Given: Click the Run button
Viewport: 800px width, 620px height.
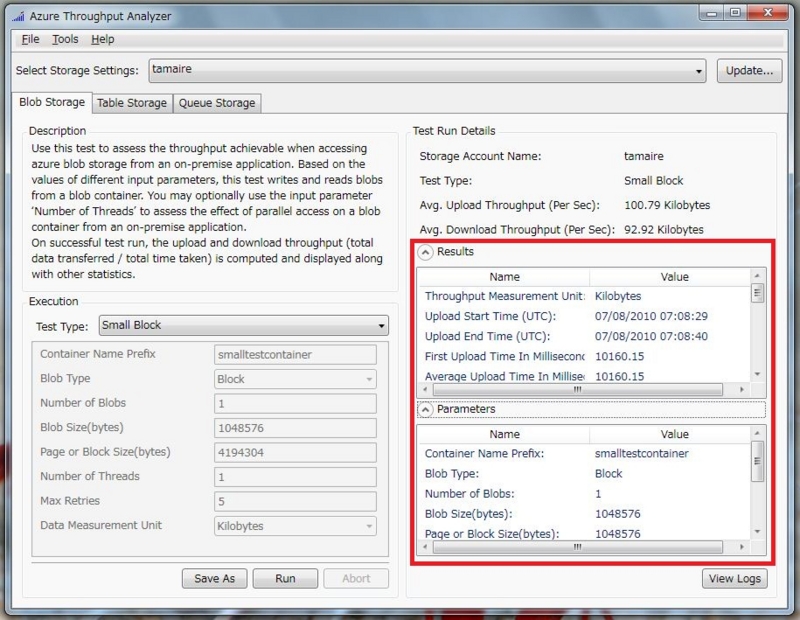Looking at the screenshot, I should coord(285,579).
